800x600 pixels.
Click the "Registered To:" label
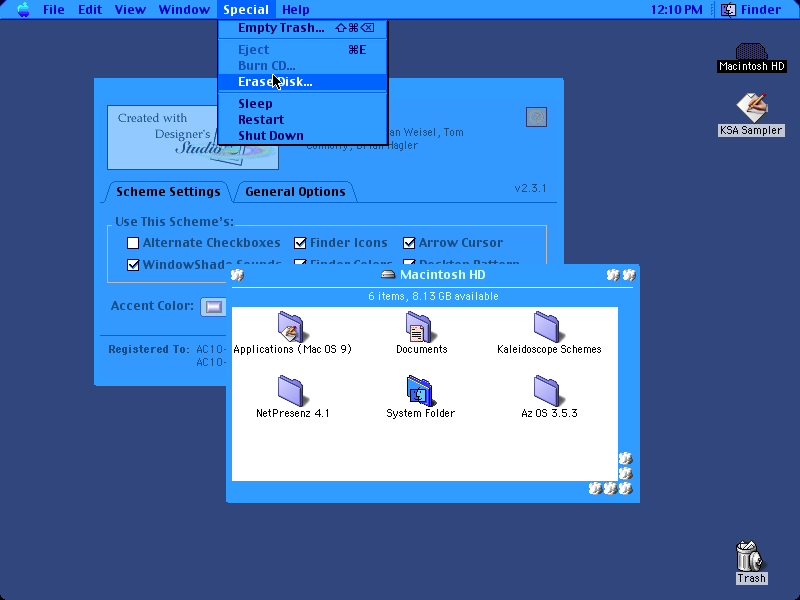(x=149, y=349)
